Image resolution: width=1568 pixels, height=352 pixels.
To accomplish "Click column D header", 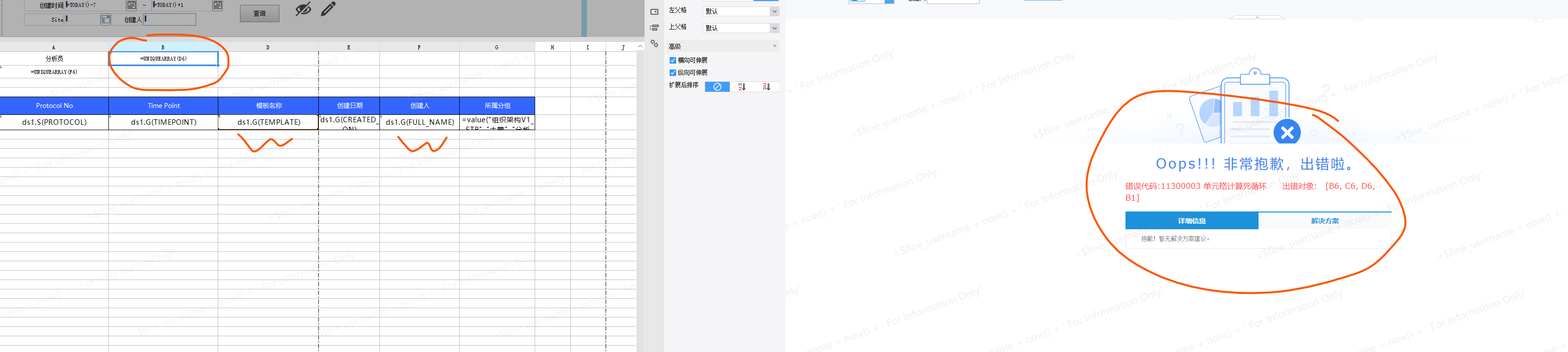I will coord(269,47).
